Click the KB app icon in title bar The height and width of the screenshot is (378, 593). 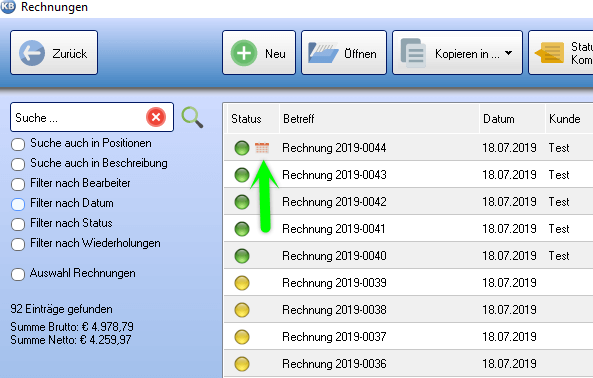click(x=8, y=6)
